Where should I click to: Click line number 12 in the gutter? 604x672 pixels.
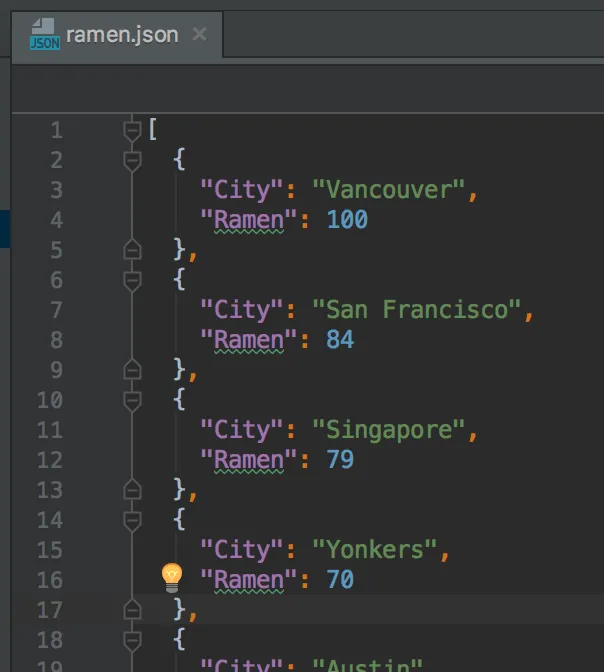point(50,460)
